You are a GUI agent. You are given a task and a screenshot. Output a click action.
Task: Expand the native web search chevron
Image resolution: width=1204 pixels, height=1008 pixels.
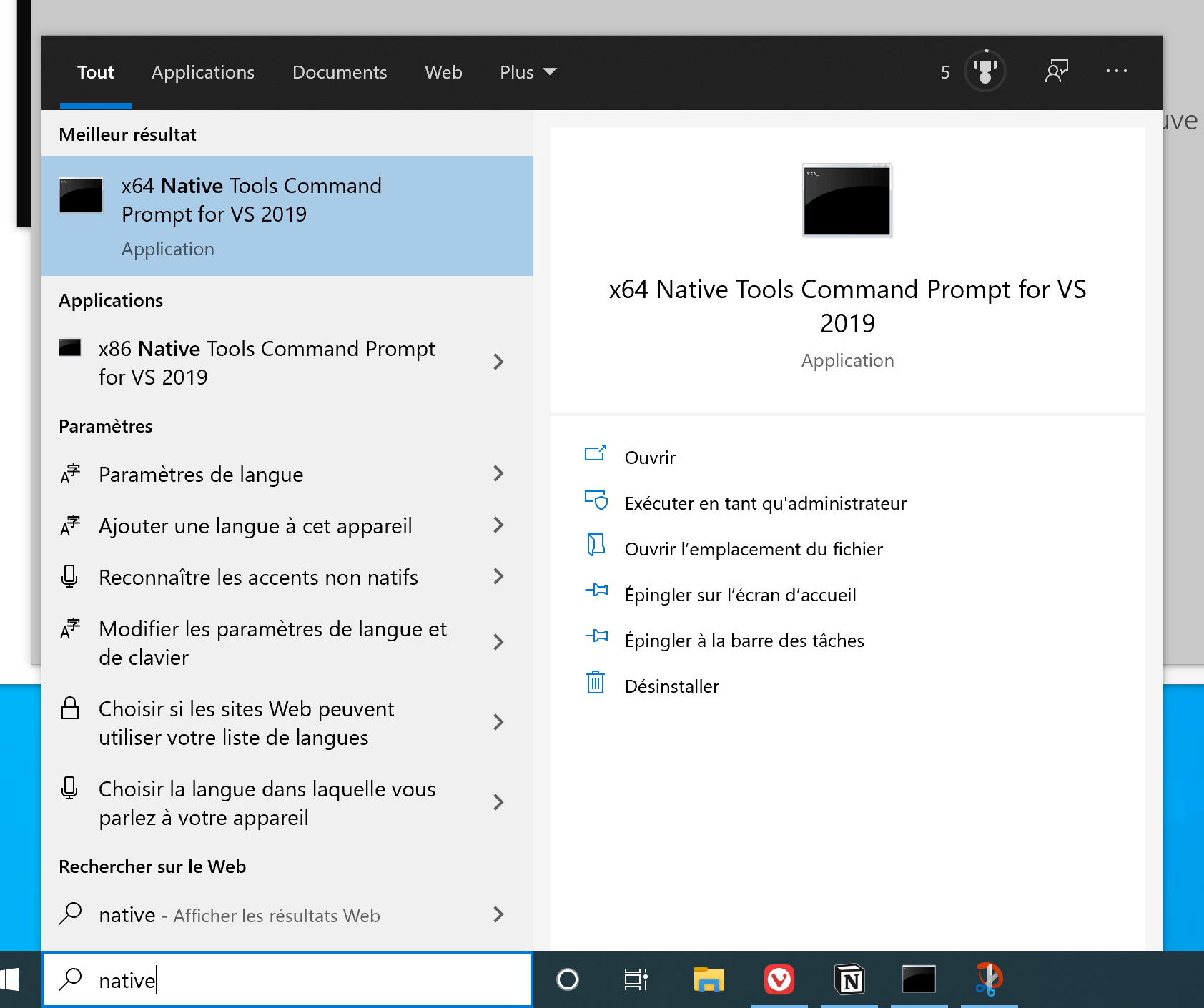click(499, 915)
